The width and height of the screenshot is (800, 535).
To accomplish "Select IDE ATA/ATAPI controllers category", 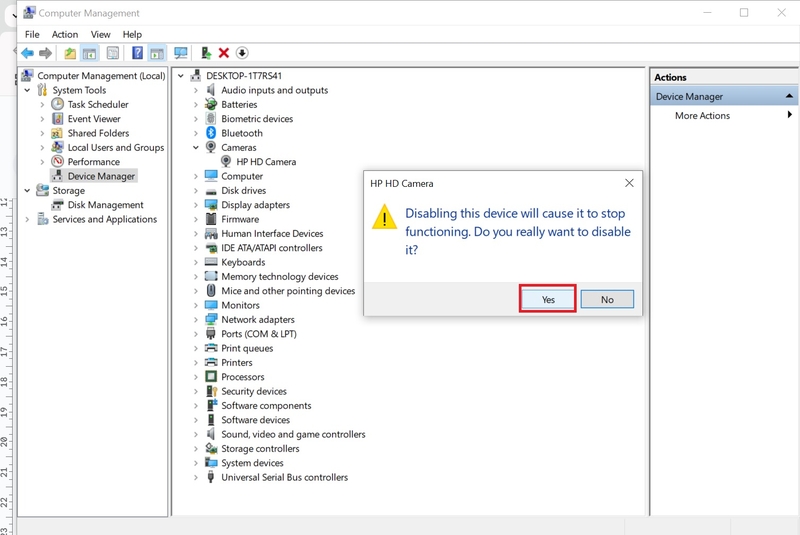I will [x=271, y=248].
